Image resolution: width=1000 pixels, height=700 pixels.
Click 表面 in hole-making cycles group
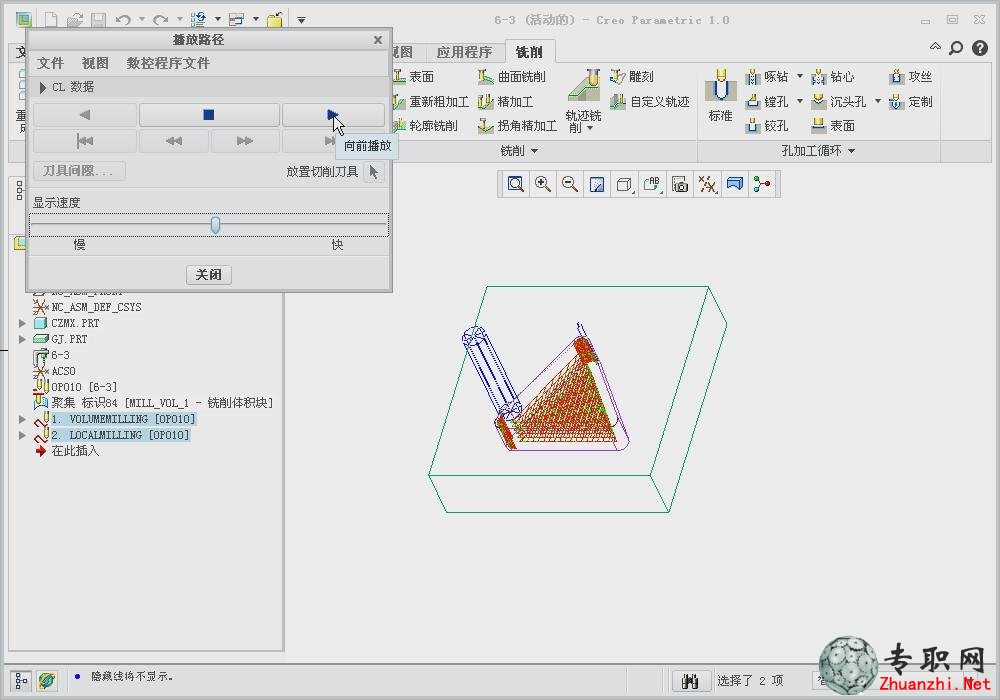coord(833,126)
